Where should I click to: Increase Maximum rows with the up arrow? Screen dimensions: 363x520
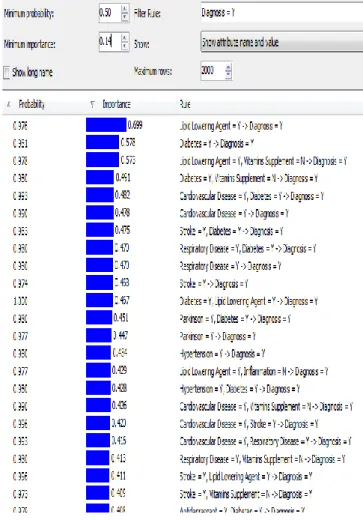[x=228, y=67]
